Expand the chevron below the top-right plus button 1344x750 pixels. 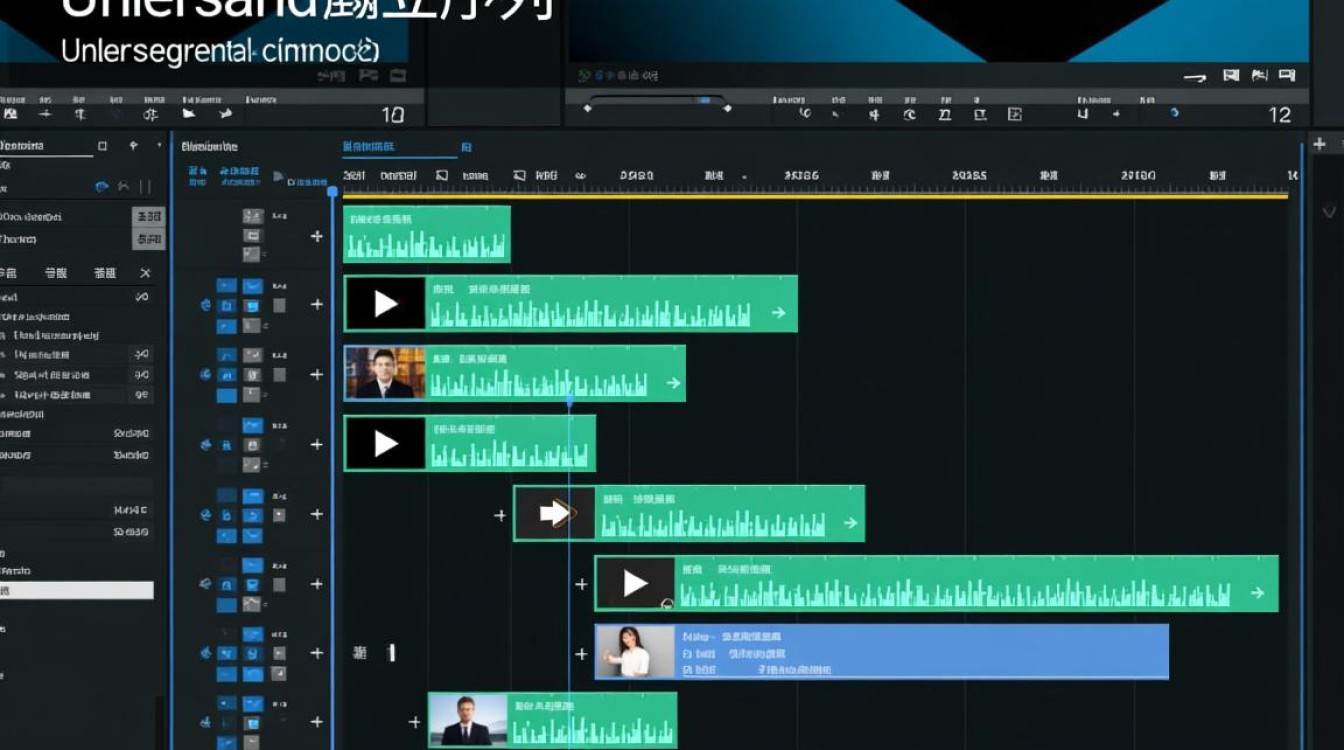pyautogui.click(x=1329, y=212)
